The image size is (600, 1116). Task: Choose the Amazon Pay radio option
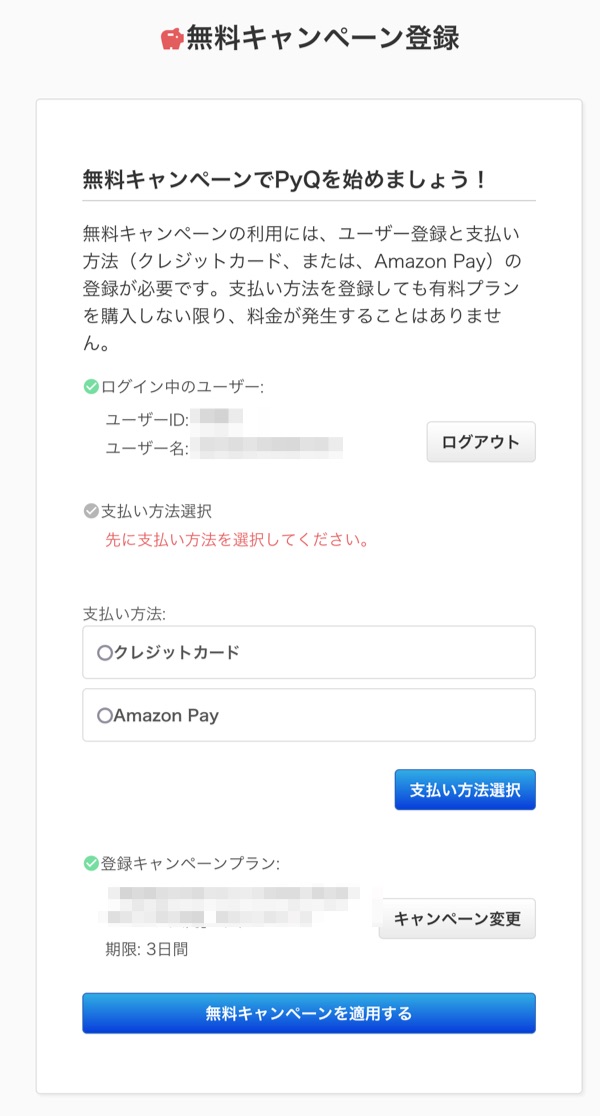point(104,716)
